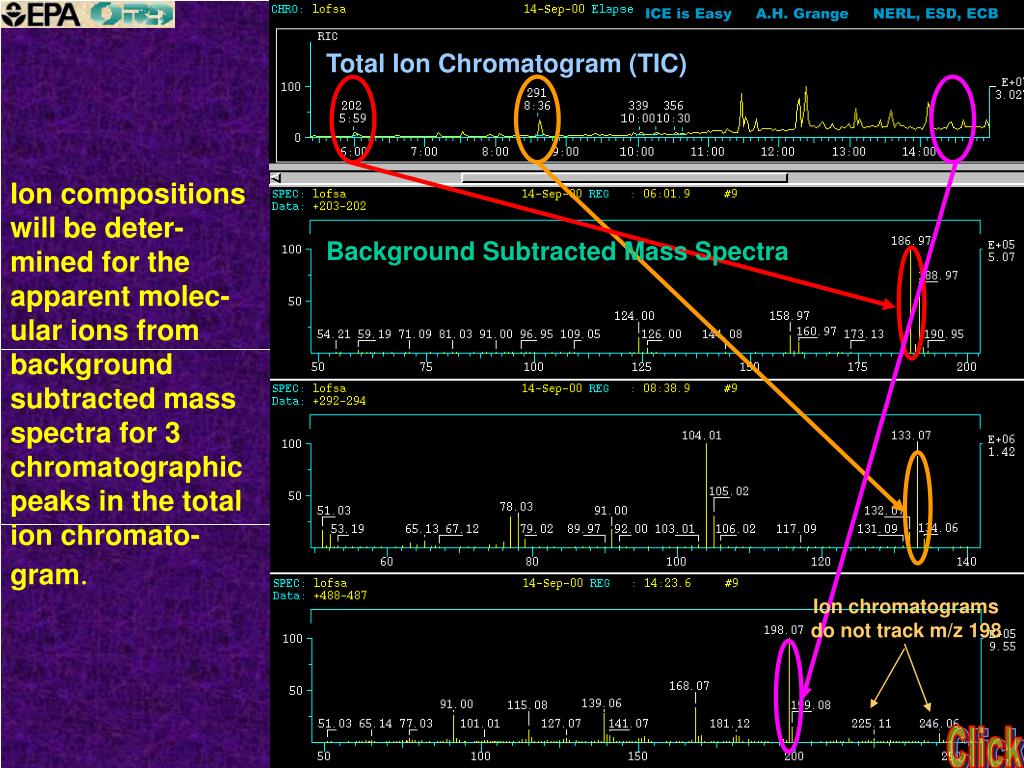Click the '06:01.9' retention time
Image resolution: width=1024 pixels, height=768 pixels.
[x=666, y=194]
